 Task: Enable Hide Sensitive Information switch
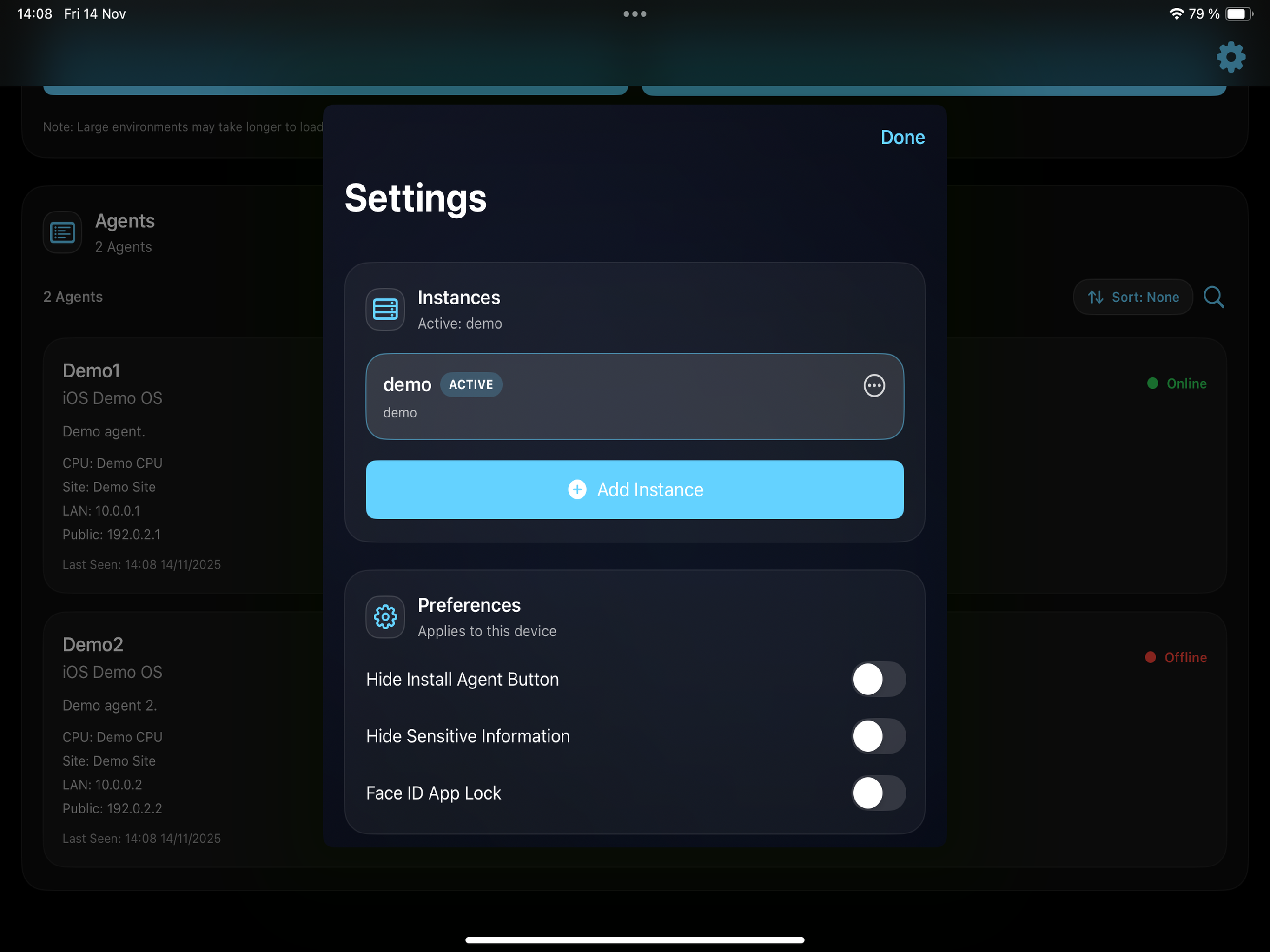[x=879, y=736]
